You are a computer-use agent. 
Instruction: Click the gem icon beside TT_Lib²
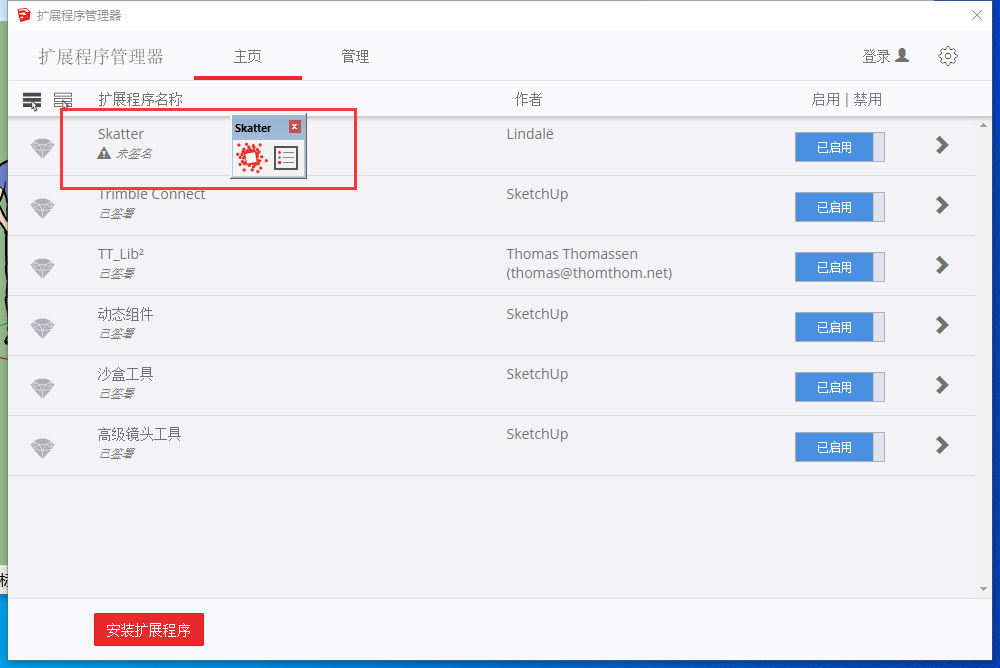coord(43,268)
